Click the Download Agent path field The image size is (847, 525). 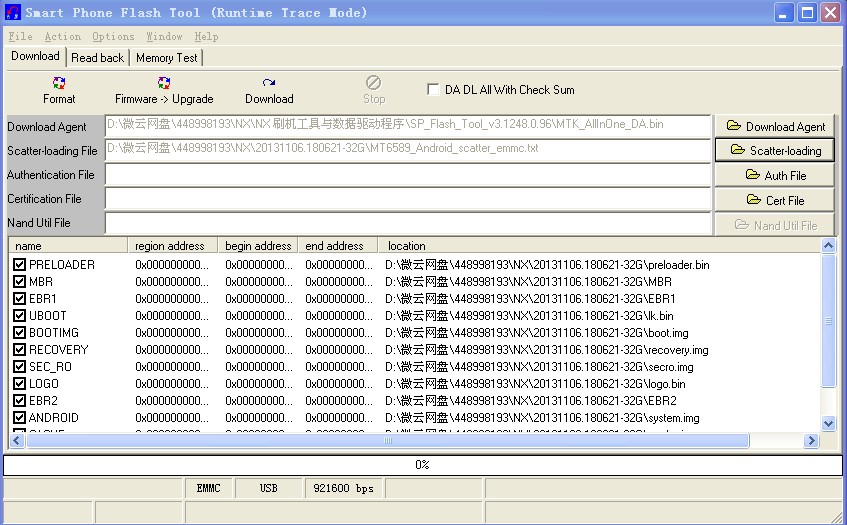(408, 126)
